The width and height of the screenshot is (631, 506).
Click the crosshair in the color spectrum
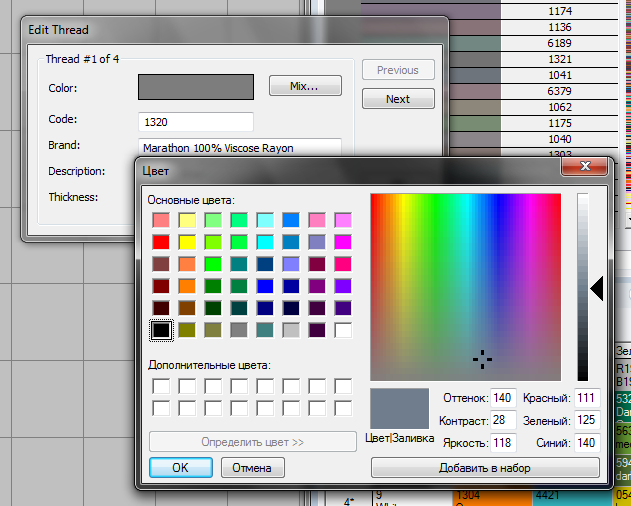(x=482, y=357)
